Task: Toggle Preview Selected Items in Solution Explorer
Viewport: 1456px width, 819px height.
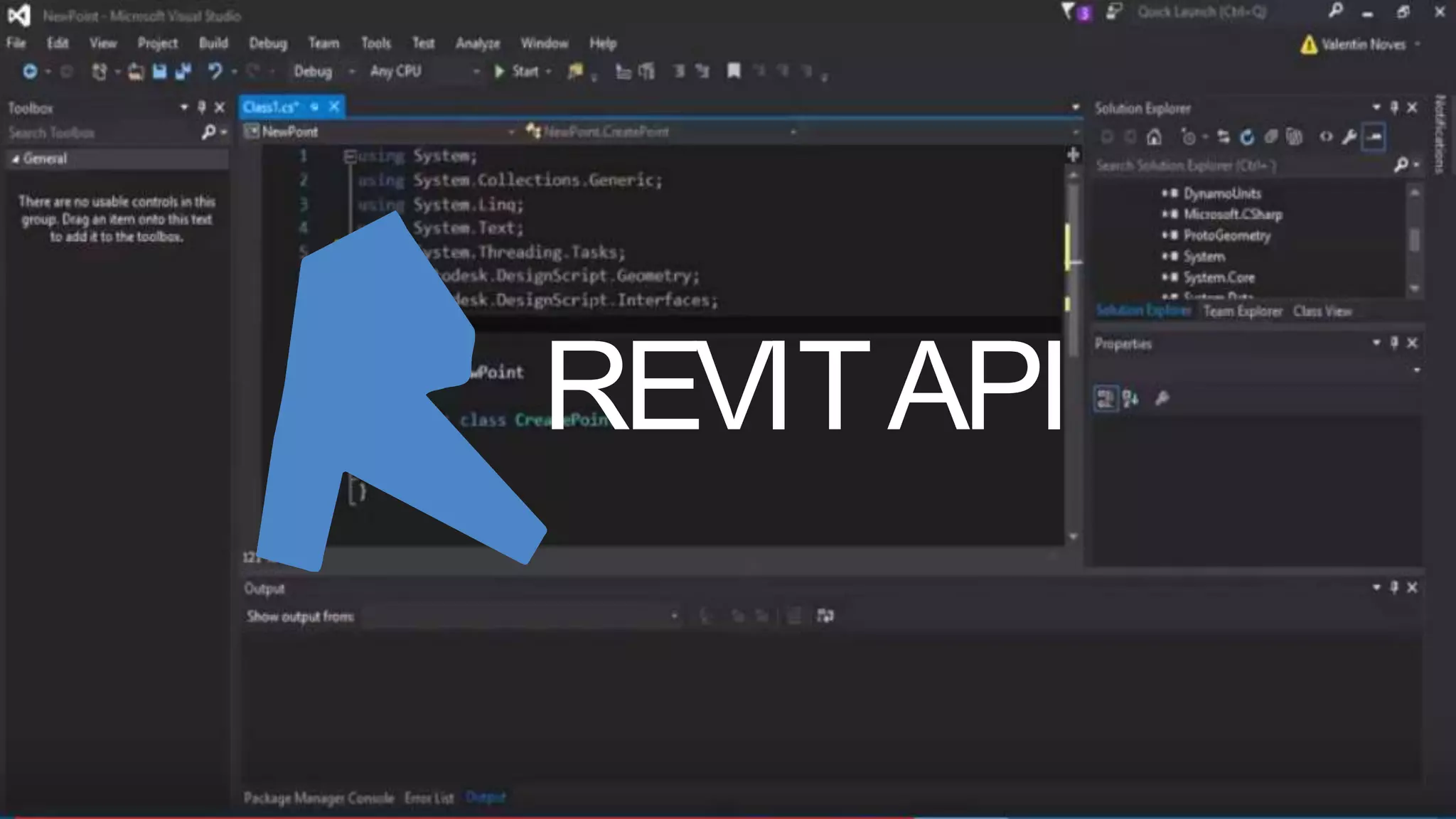Action: tap(1374, 136)
